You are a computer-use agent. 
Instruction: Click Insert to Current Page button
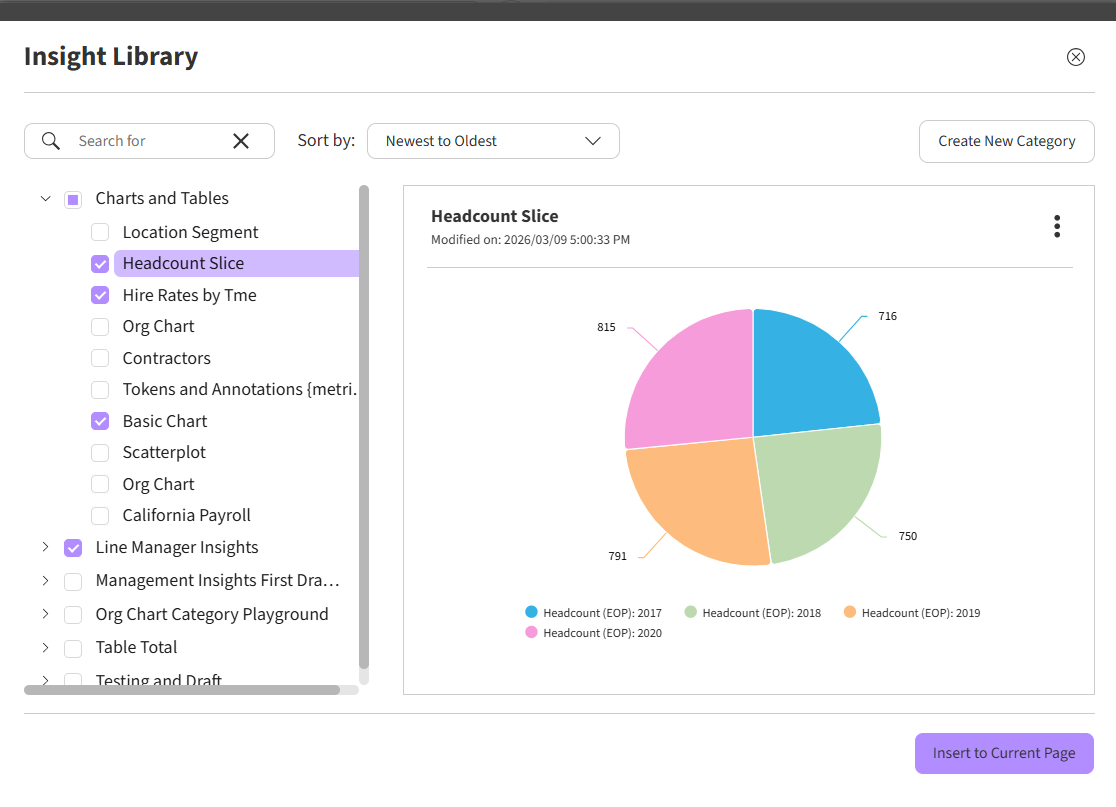[x=1004, y=753]
